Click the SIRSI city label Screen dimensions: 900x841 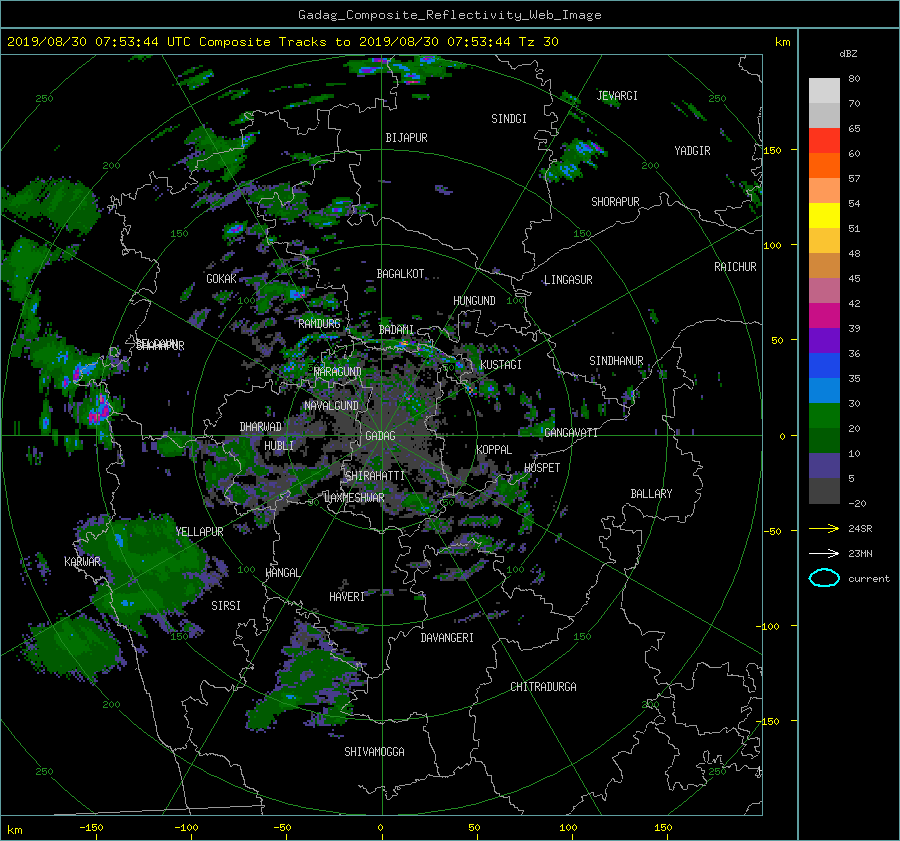tap(226, 606)
